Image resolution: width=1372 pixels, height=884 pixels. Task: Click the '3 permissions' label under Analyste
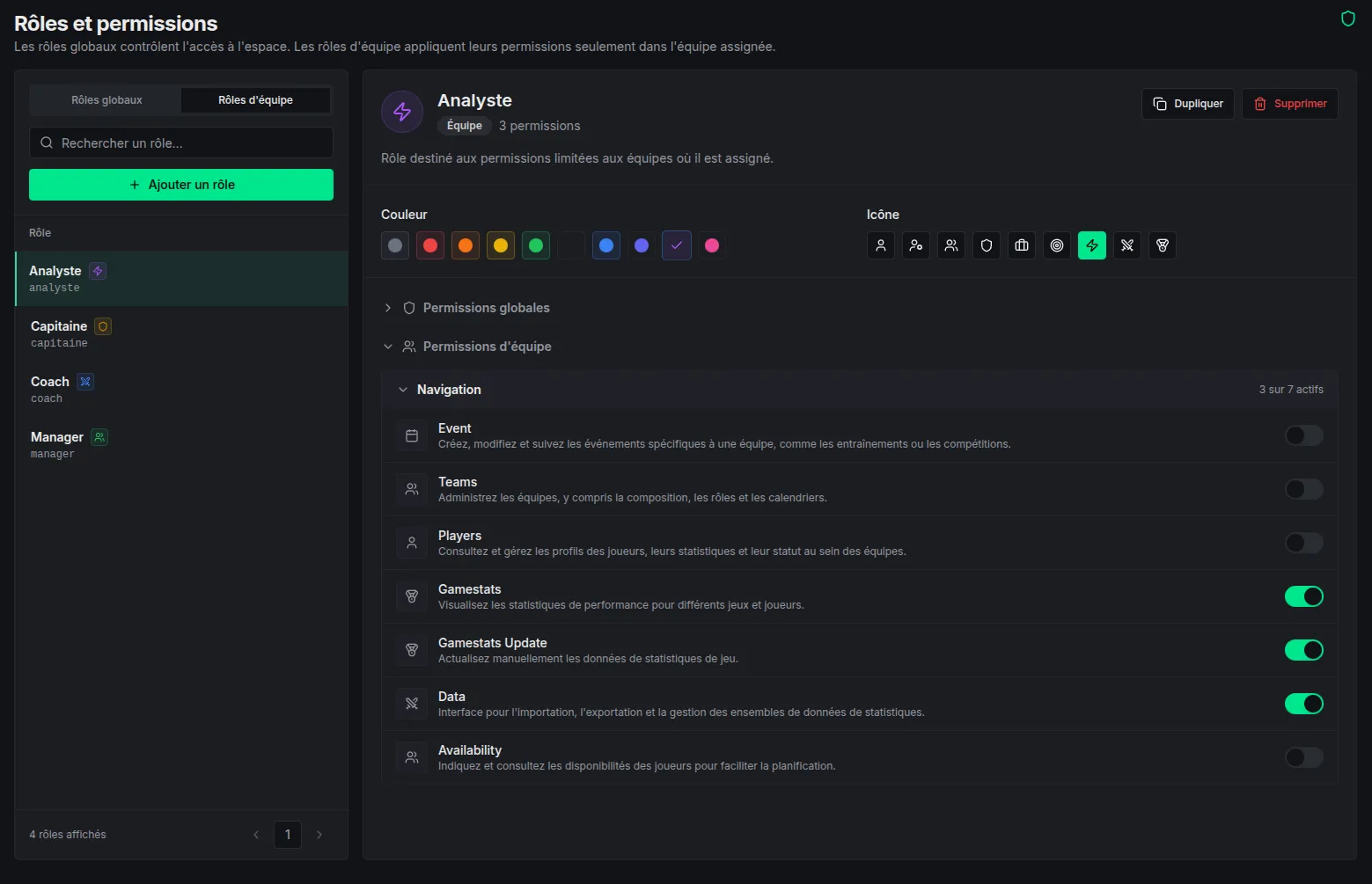pos(539,126)
